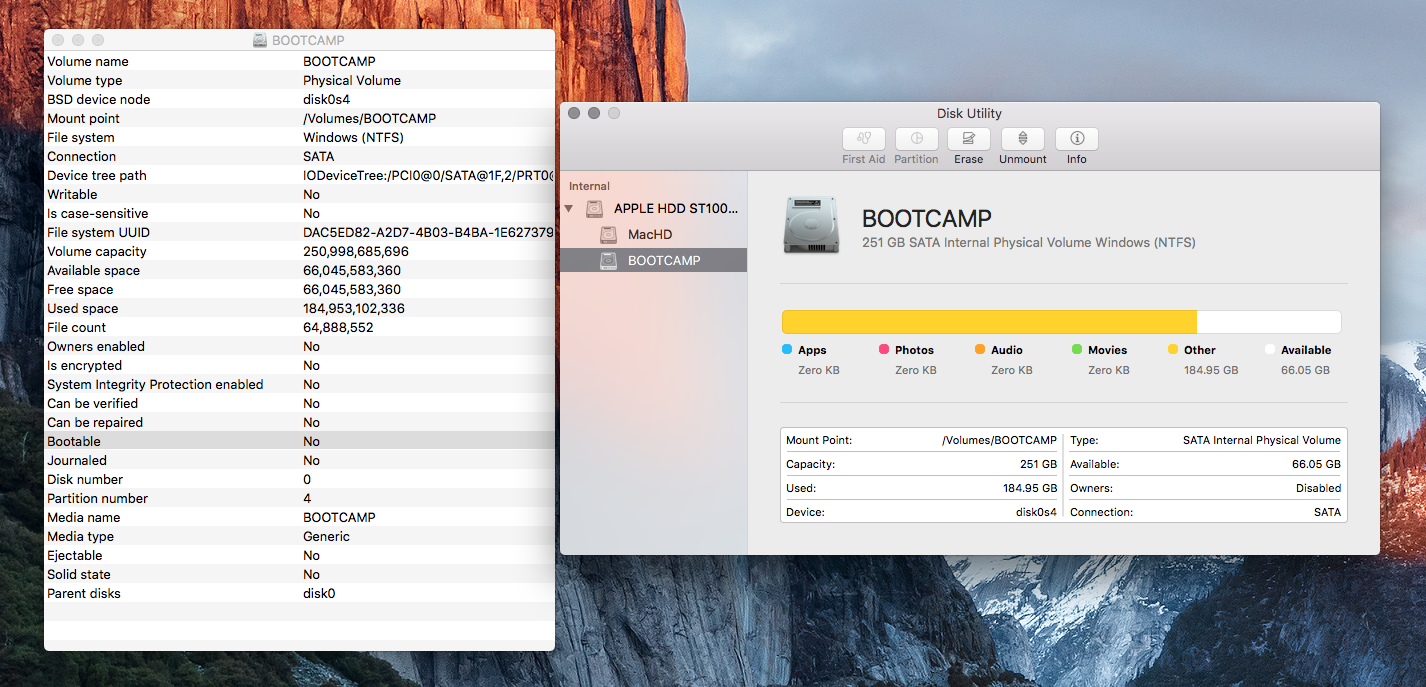Click the white Available legend dot

[x=1270, y=350]
